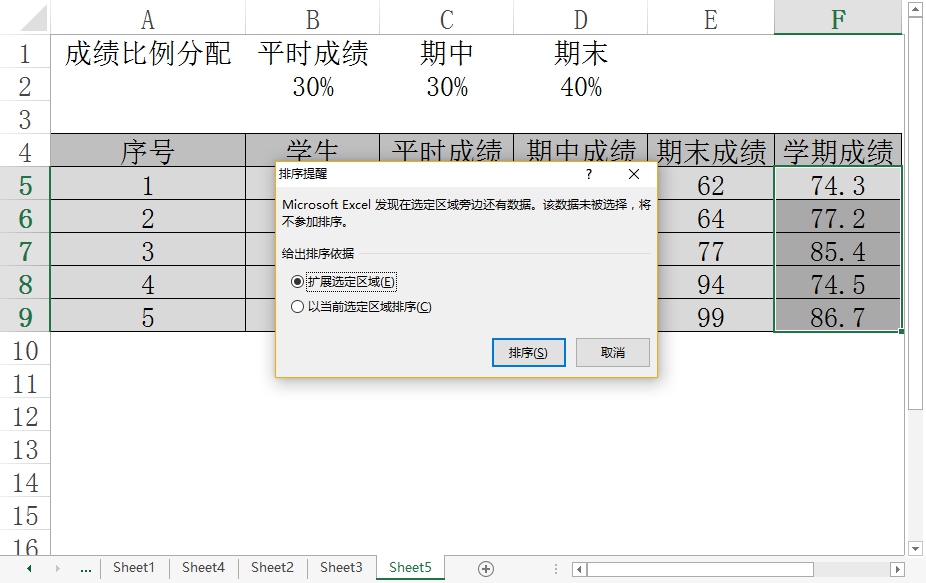Viewport: 926px width, 583px height.
Task: Select row 10 header
Action: coord(25,351)
